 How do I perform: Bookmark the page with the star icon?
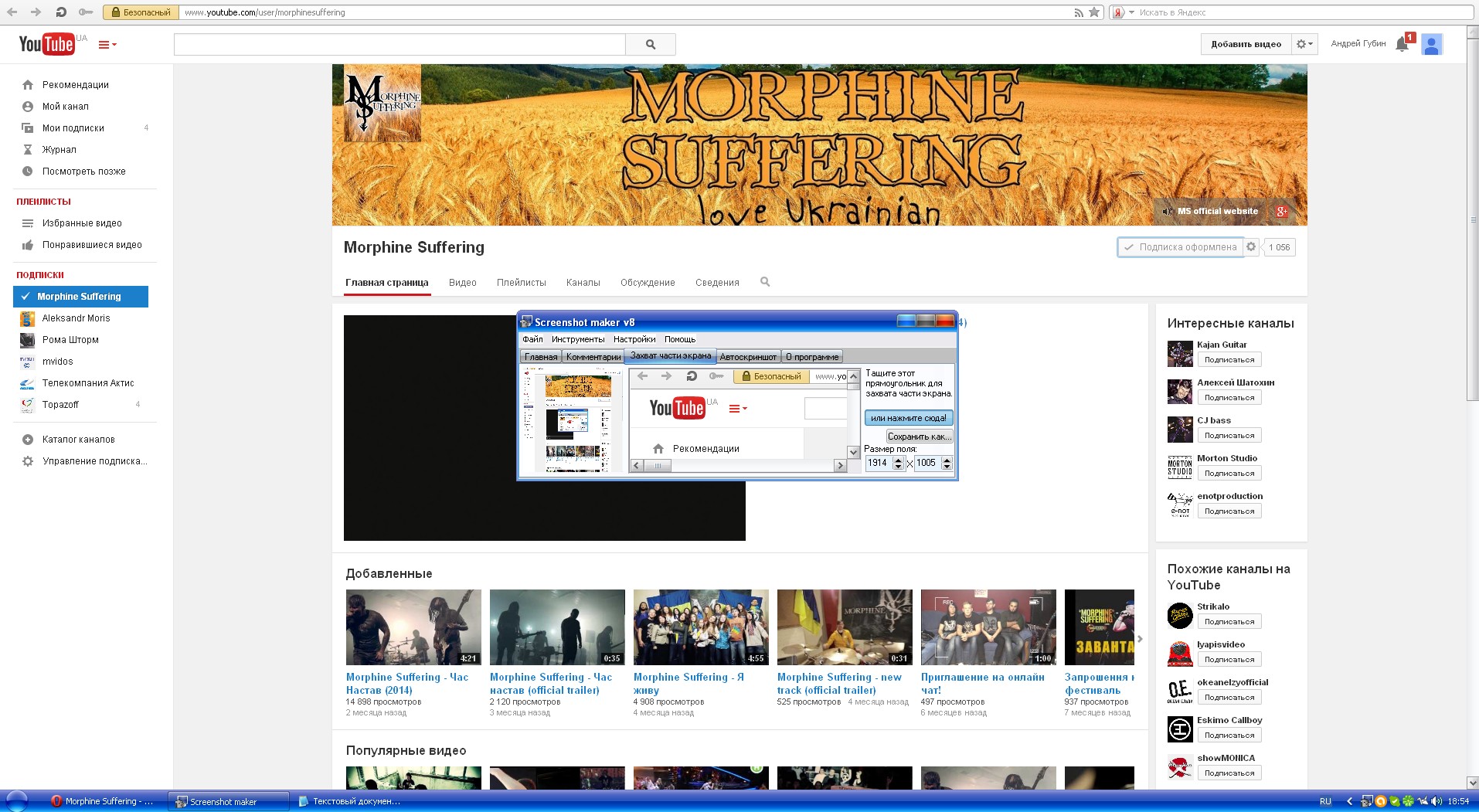point(1094,12)
